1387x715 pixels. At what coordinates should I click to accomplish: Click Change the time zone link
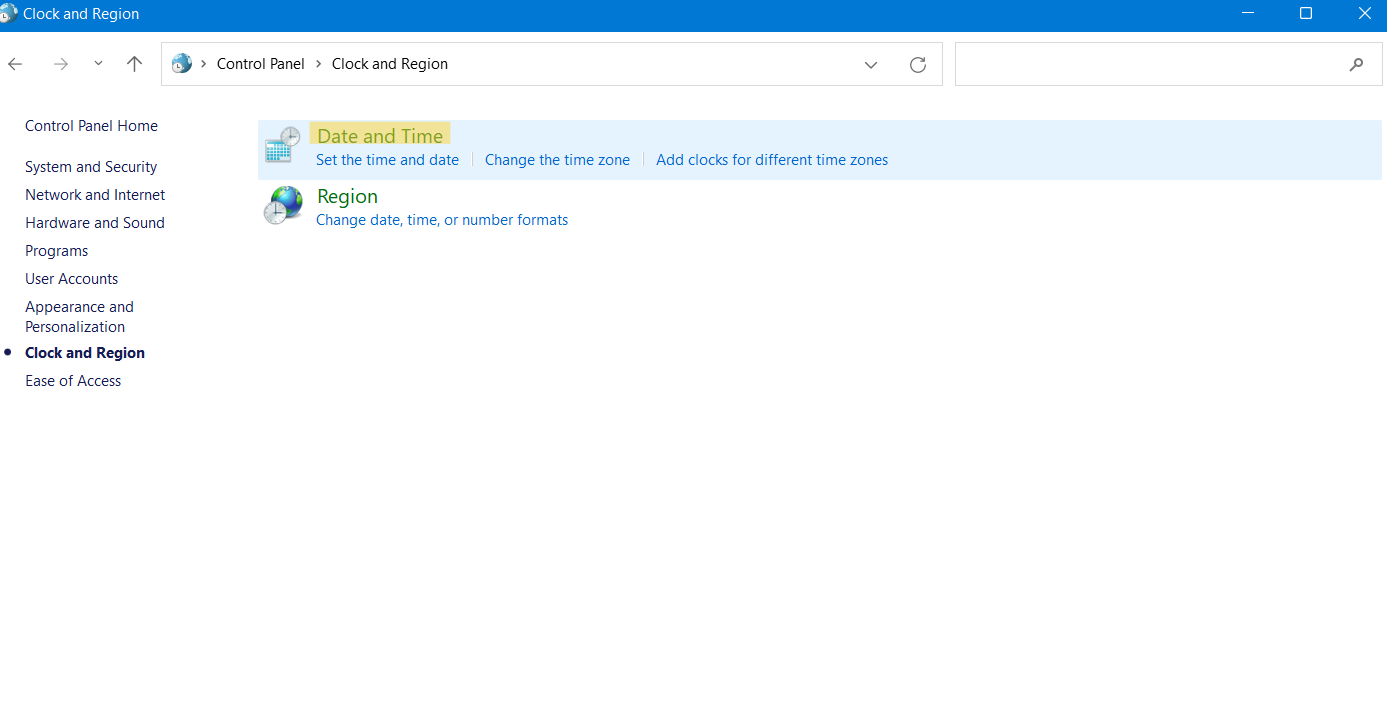(557, 160)
